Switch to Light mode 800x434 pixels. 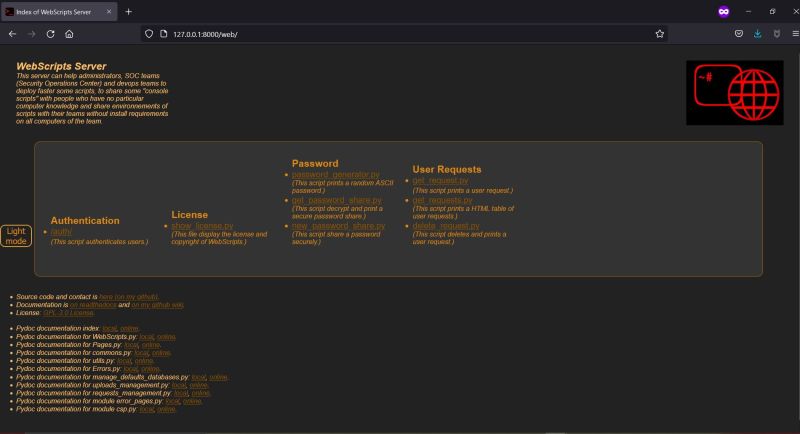pos(16,236)
